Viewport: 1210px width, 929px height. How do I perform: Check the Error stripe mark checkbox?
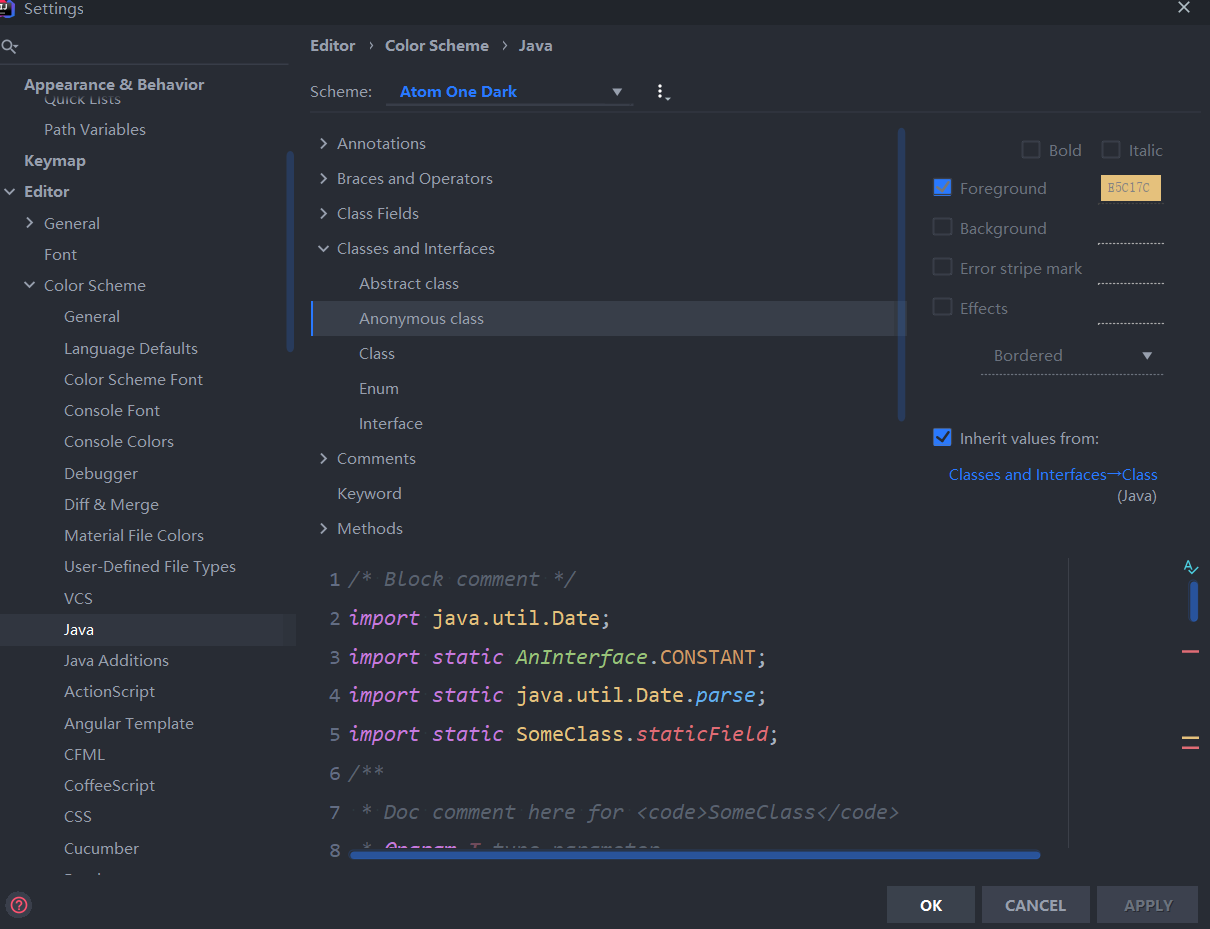pos(942,267)
